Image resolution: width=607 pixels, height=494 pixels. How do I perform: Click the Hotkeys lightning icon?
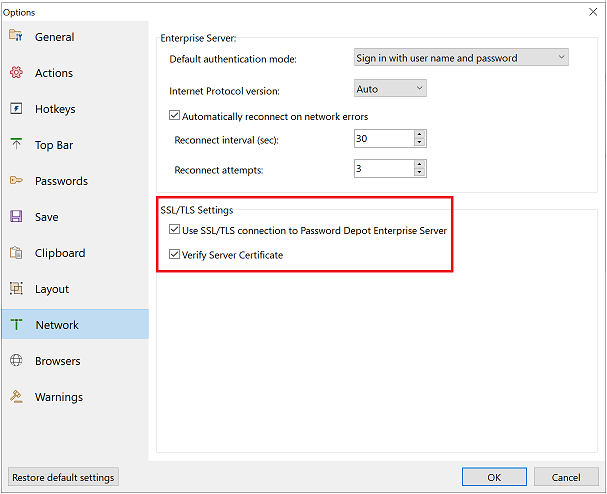(16, 108)
